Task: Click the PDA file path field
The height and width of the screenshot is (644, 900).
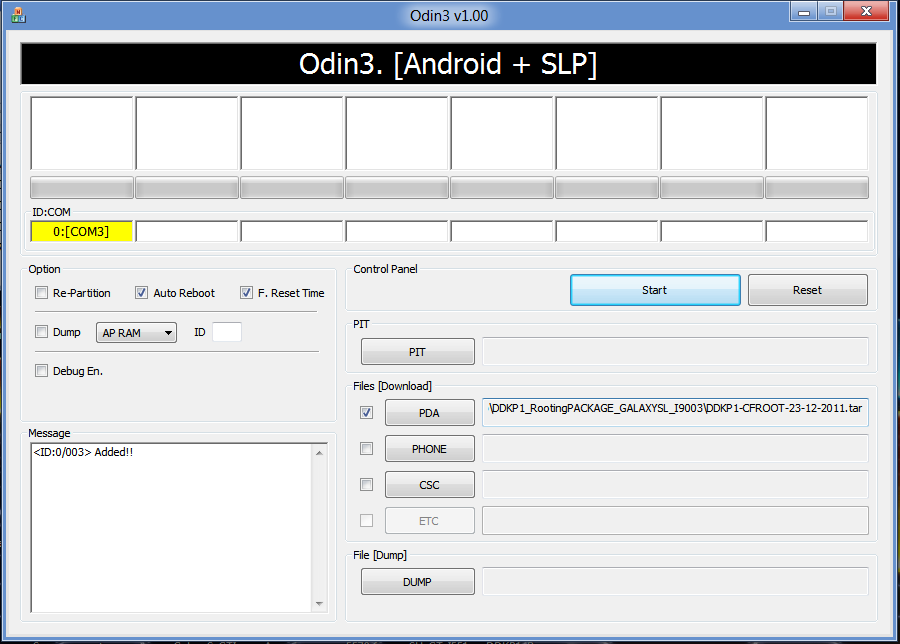Action: click(675, 412)
